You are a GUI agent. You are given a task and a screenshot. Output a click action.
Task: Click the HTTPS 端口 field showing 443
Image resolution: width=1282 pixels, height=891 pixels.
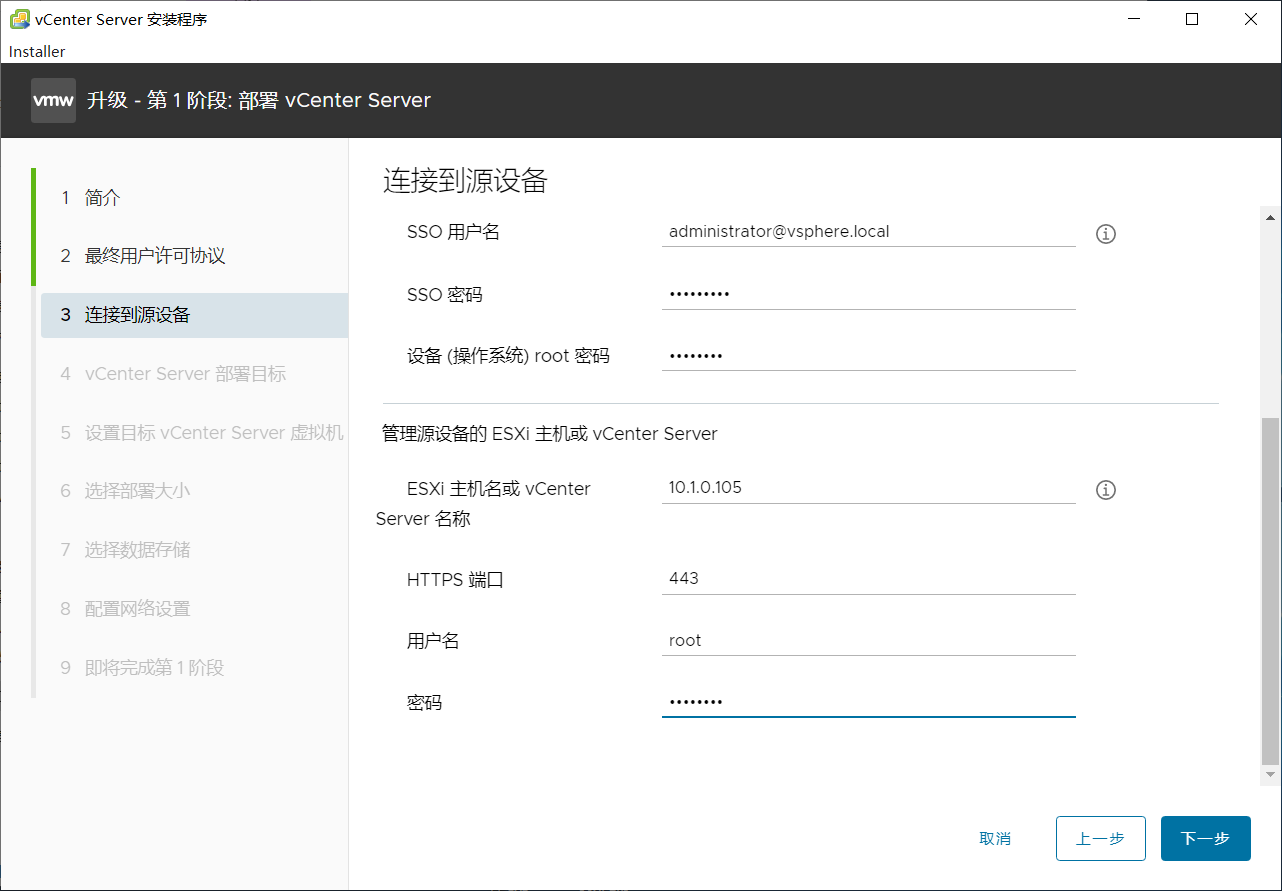coord(868,578)
